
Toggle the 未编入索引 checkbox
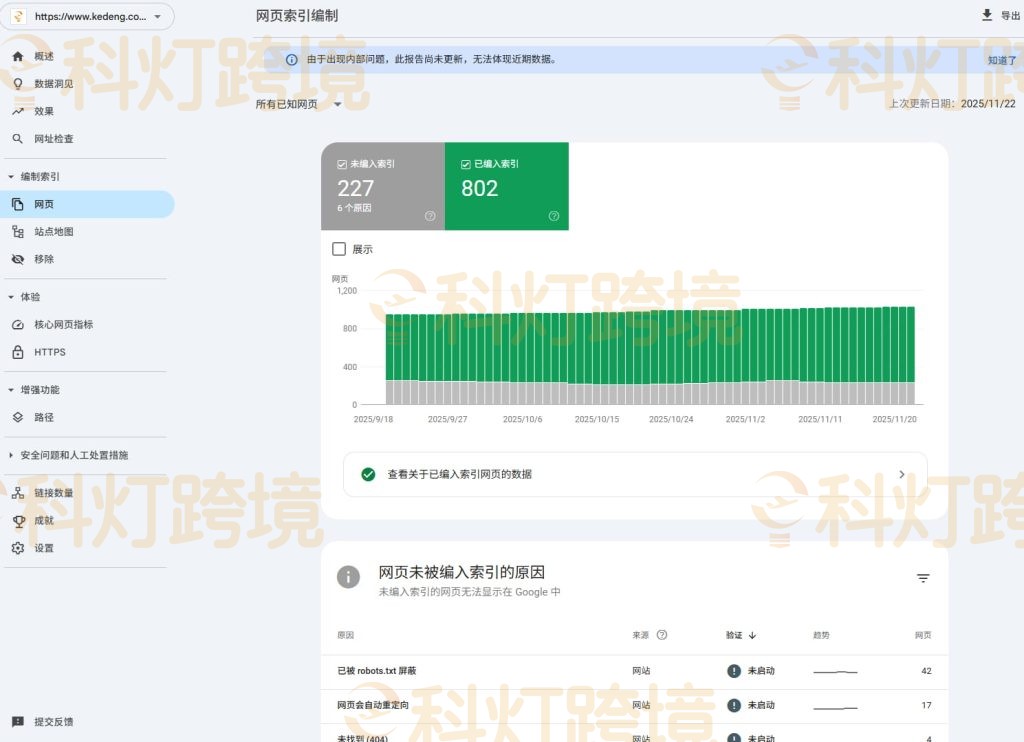(x=342, y=165)
